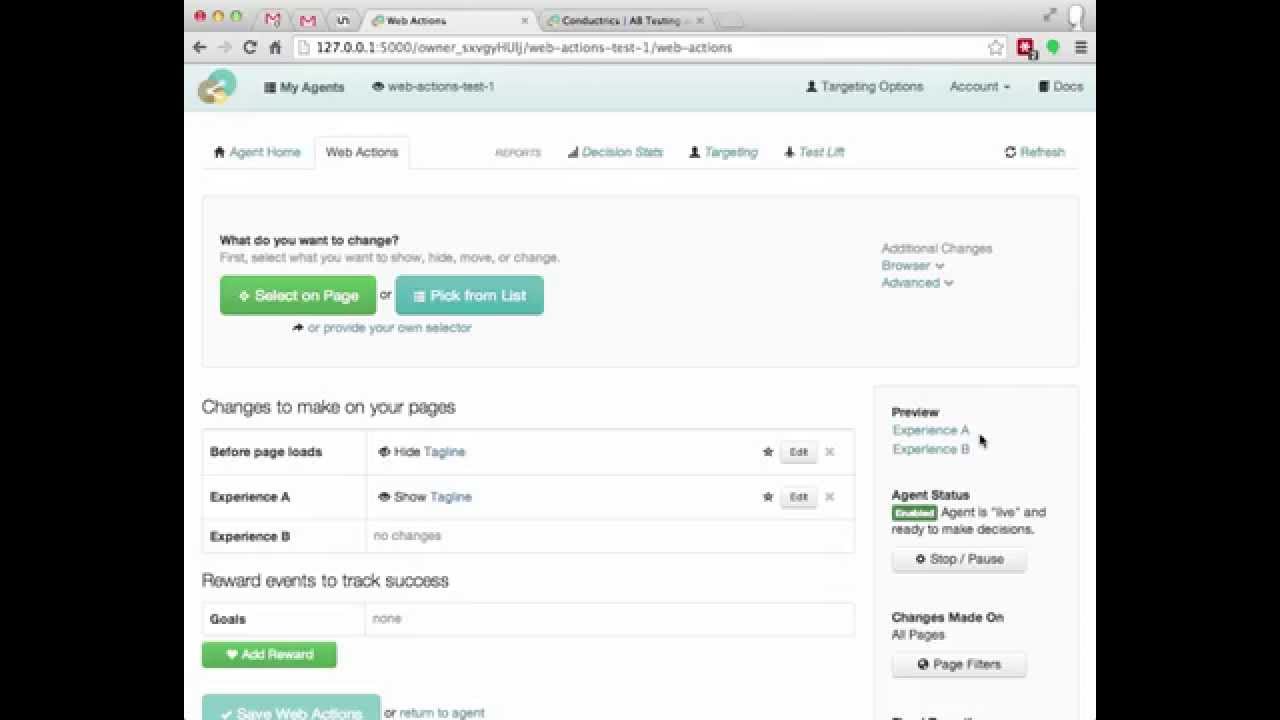
Task: Open the first Gmail pinned tab
Action: point(272,20)
